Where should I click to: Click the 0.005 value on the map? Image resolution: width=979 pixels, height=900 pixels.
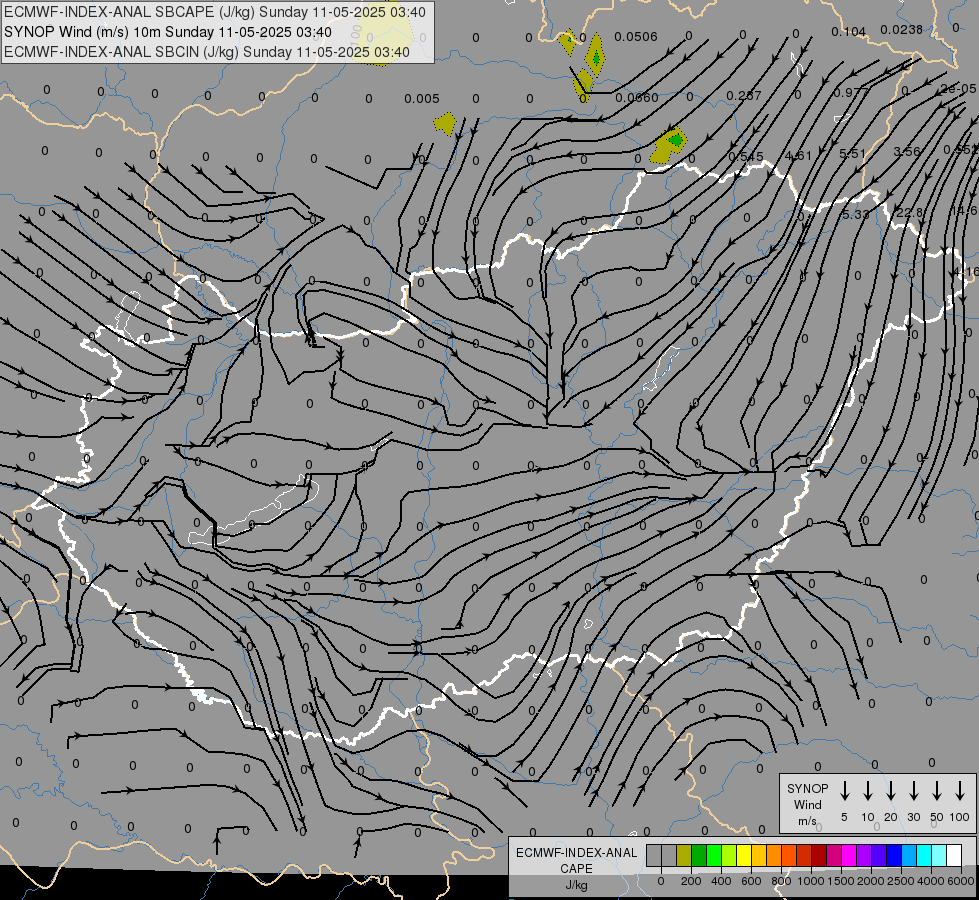coord(421,99)
